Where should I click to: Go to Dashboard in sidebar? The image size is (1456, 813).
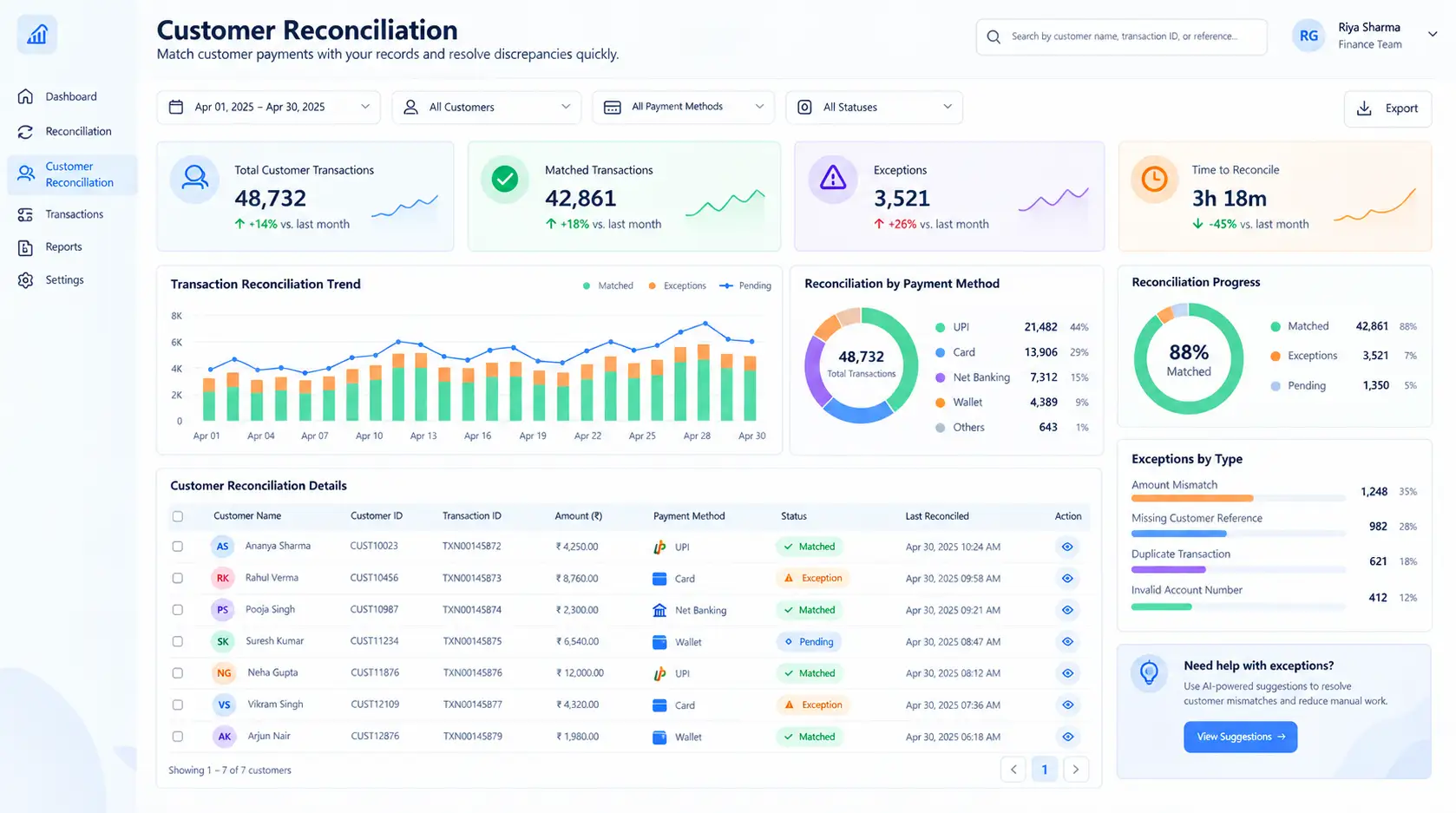(71, 96)
